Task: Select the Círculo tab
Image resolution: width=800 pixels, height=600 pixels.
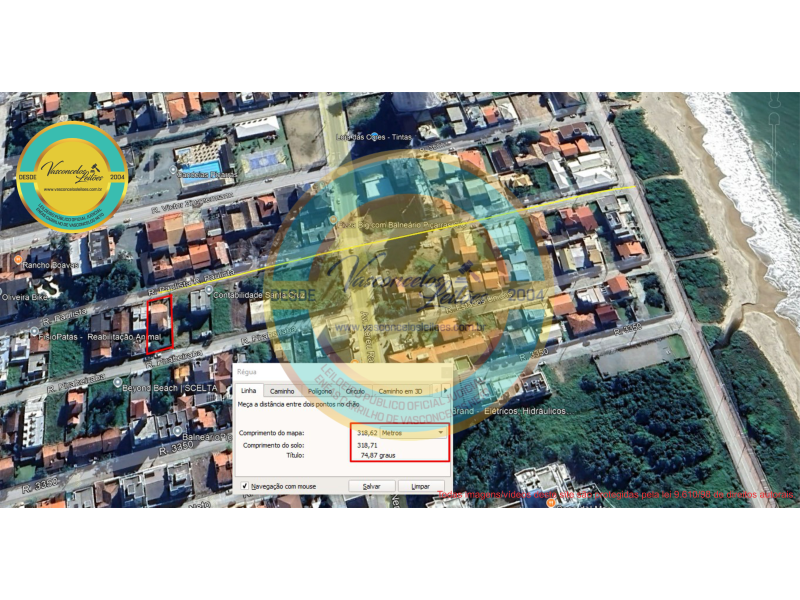Action: coord(355,391)
